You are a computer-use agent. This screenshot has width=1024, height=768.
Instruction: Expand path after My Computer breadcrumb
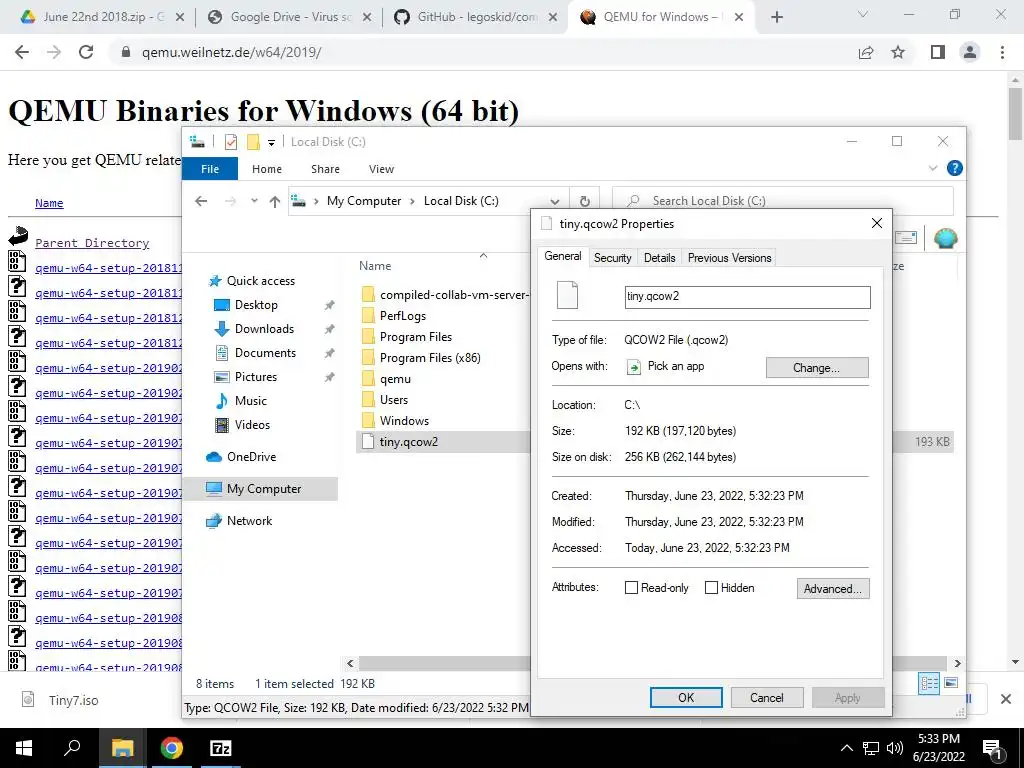412,201
